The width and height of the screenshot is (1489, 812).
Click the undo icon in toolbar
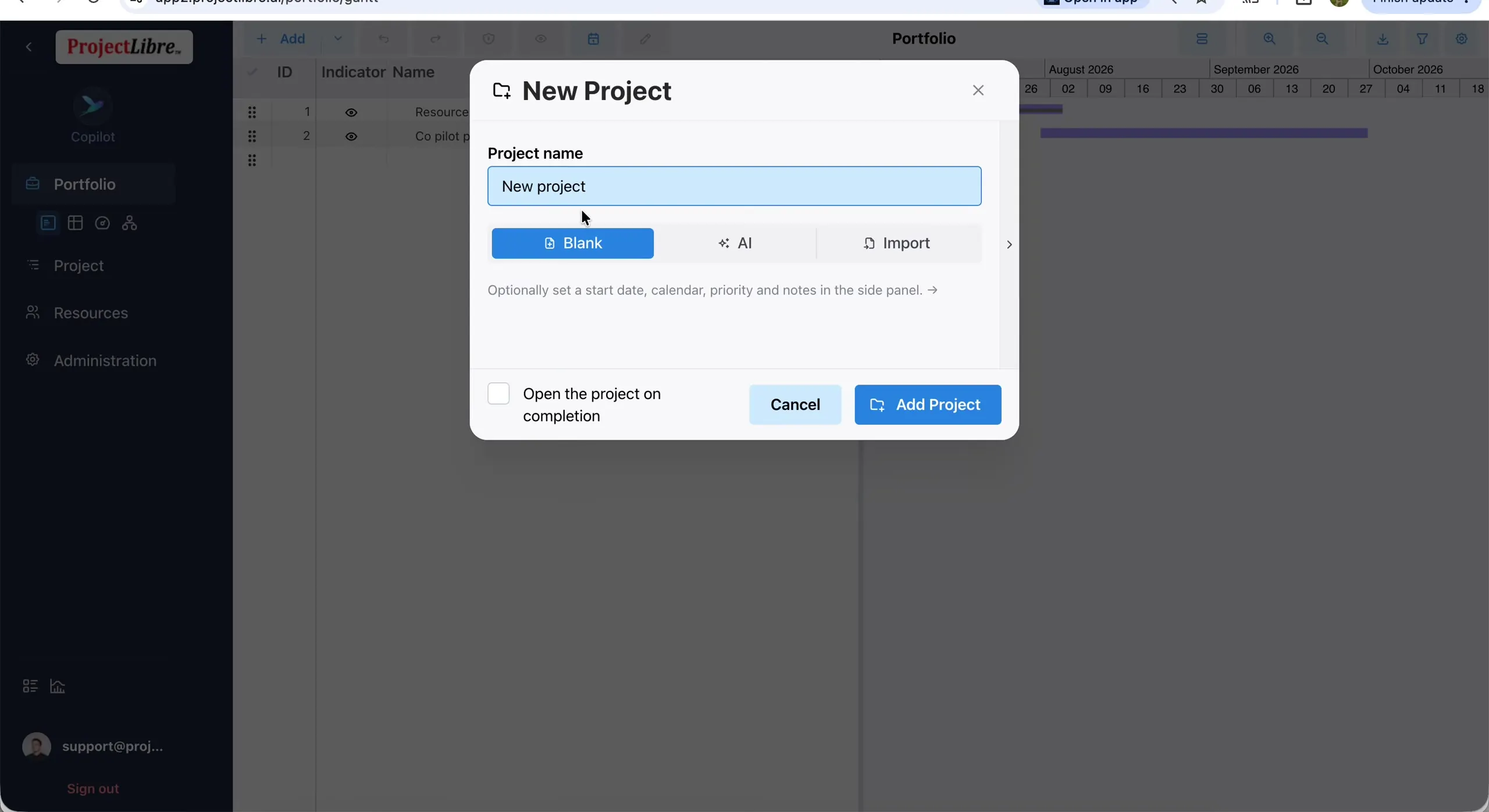[x=384, y=39]
